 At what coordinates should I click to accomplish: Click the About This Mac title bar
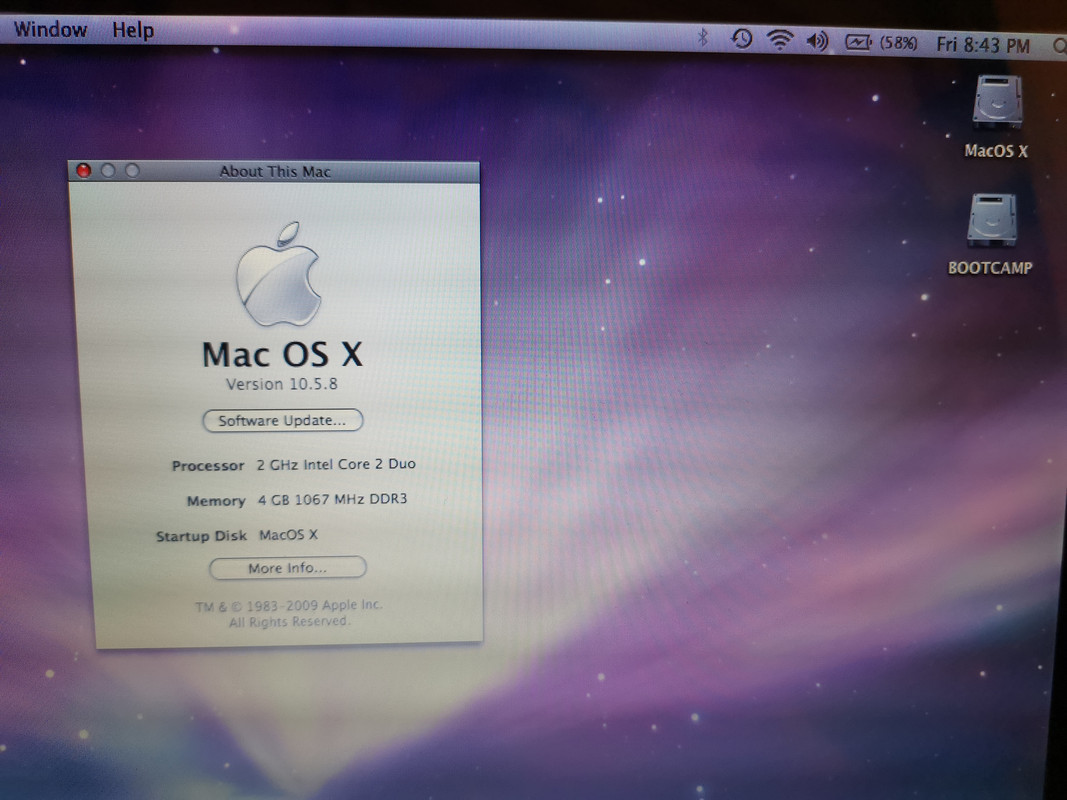click(274, 171)
